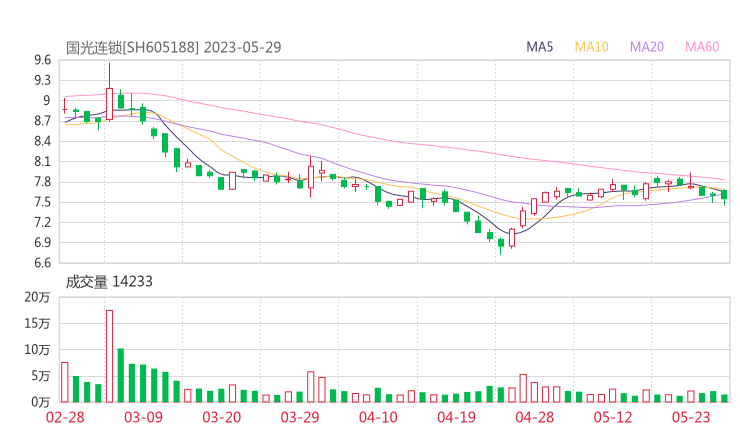
Task: Click the MA20 legend label
Action: tap(647, 47)
